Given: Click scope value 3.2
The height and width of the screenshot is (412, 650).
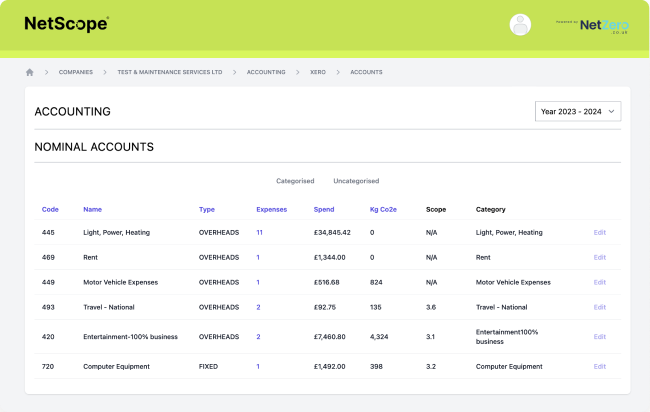Looking at the screenshot, I should (x=431, y=366).
